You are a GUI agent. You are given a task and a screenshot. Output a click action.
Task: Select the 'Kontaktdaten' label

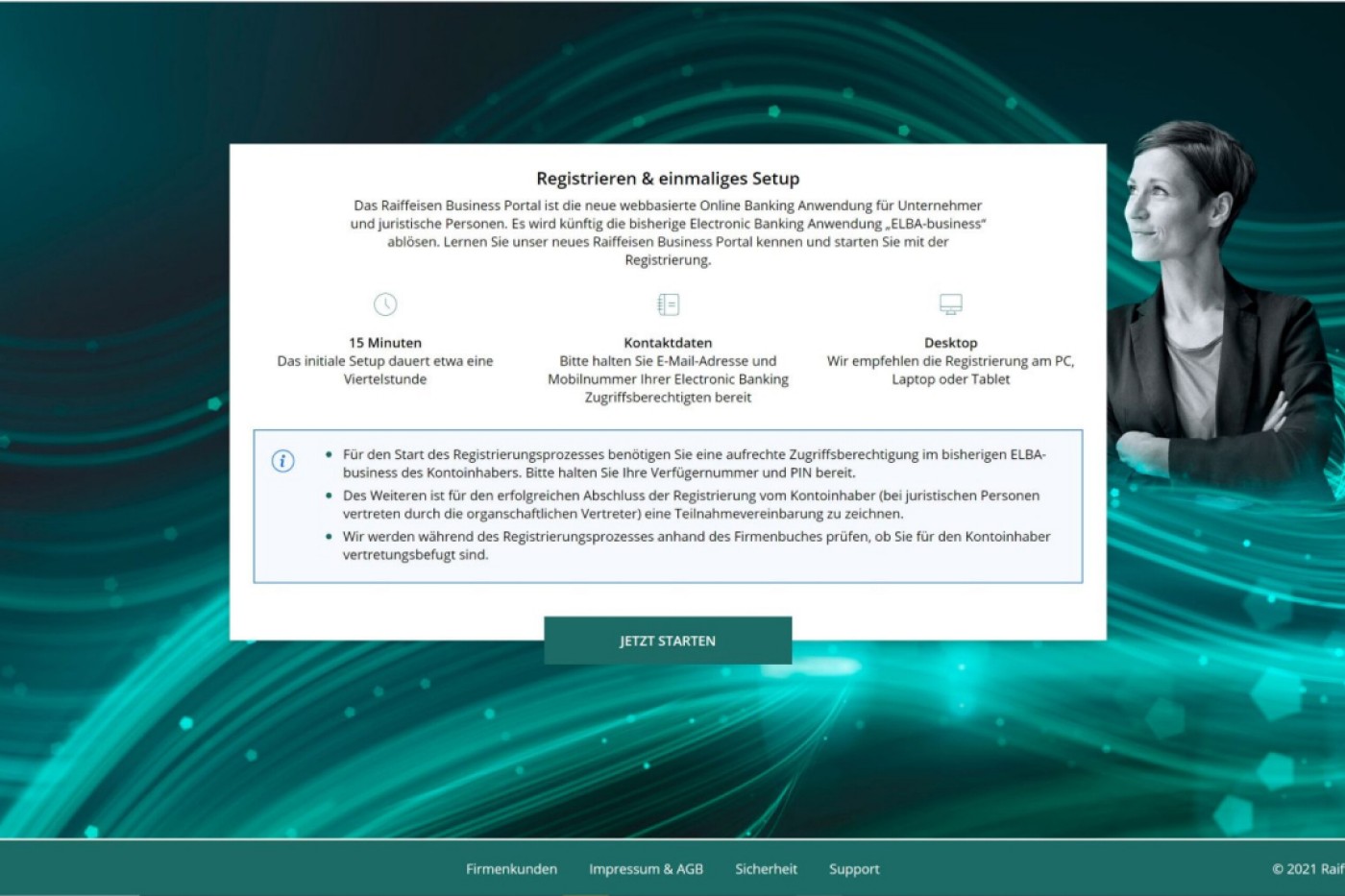pyautogui.click(x=668, y=343)
